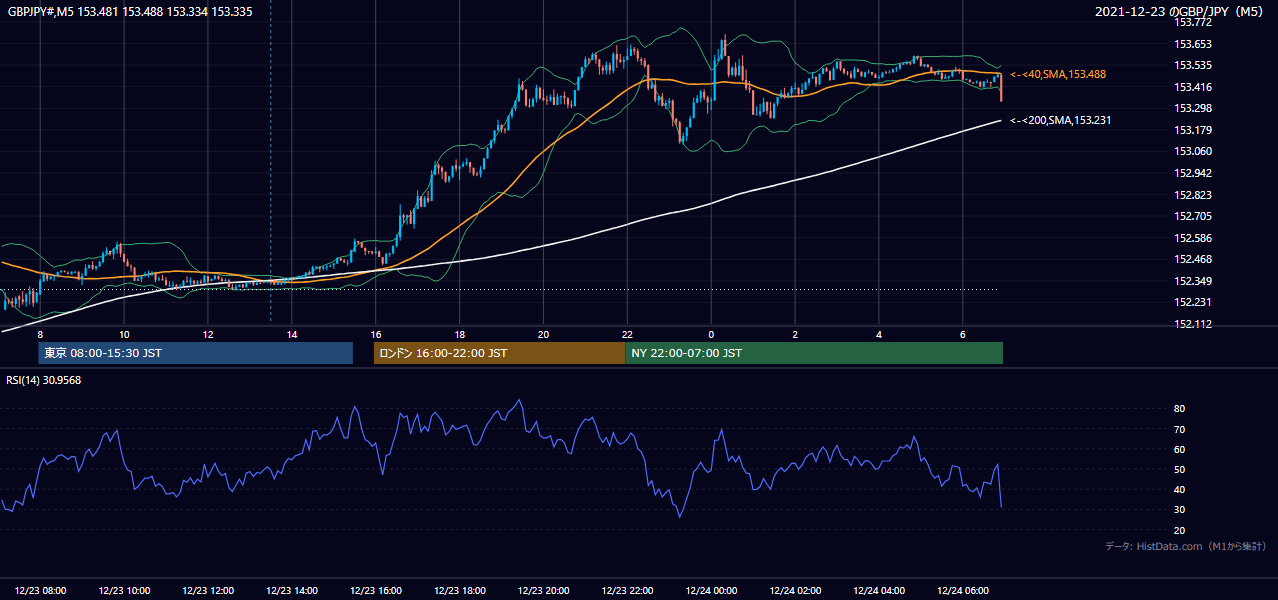The image size is (1278, 600).
Task: Click the bottom time label 12/23 20:00
Action: (x=543, y=591)
